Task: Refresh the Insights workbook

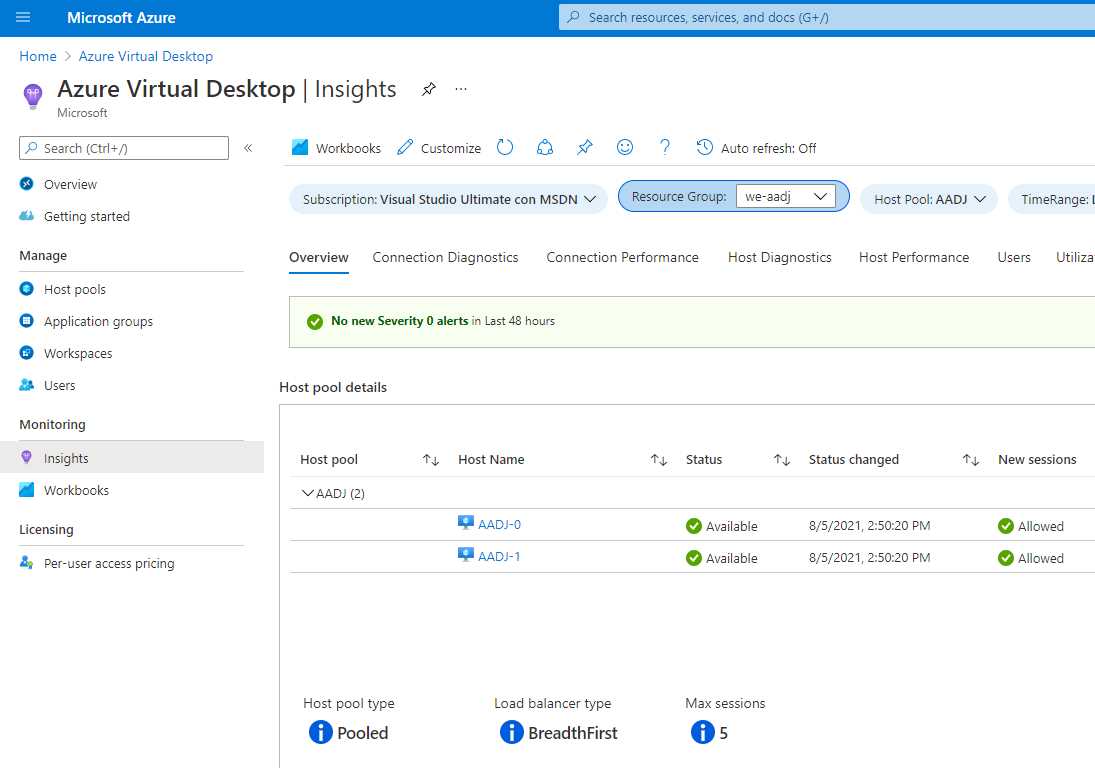Action: tap(505, 147)
